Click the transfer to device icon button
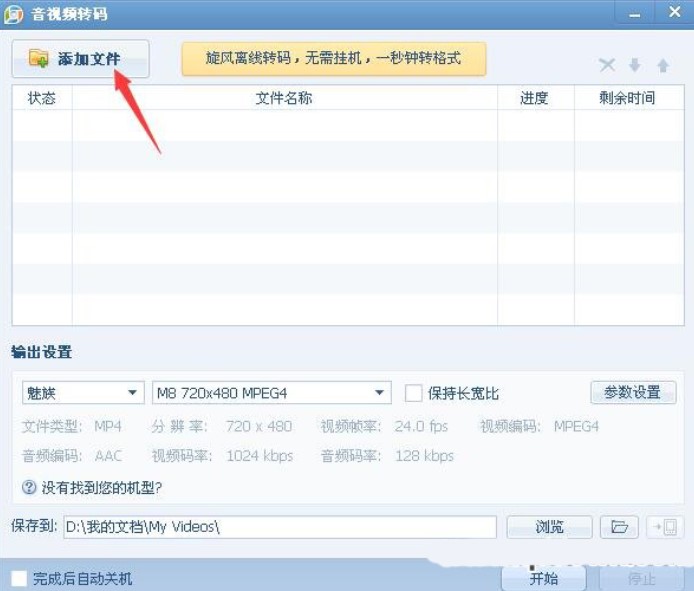 [665, 527]
